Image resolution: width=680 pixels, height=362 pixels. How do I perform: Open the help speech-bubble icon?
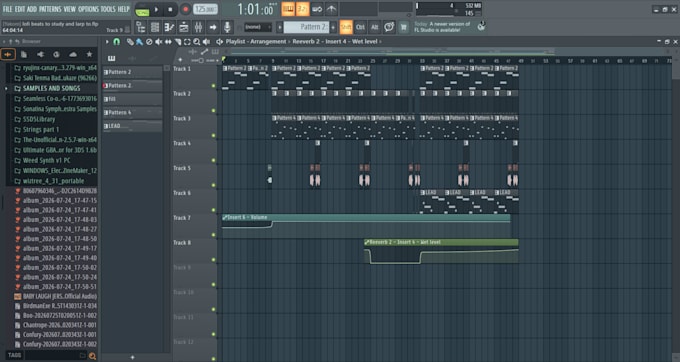click(x=389, y=27)
